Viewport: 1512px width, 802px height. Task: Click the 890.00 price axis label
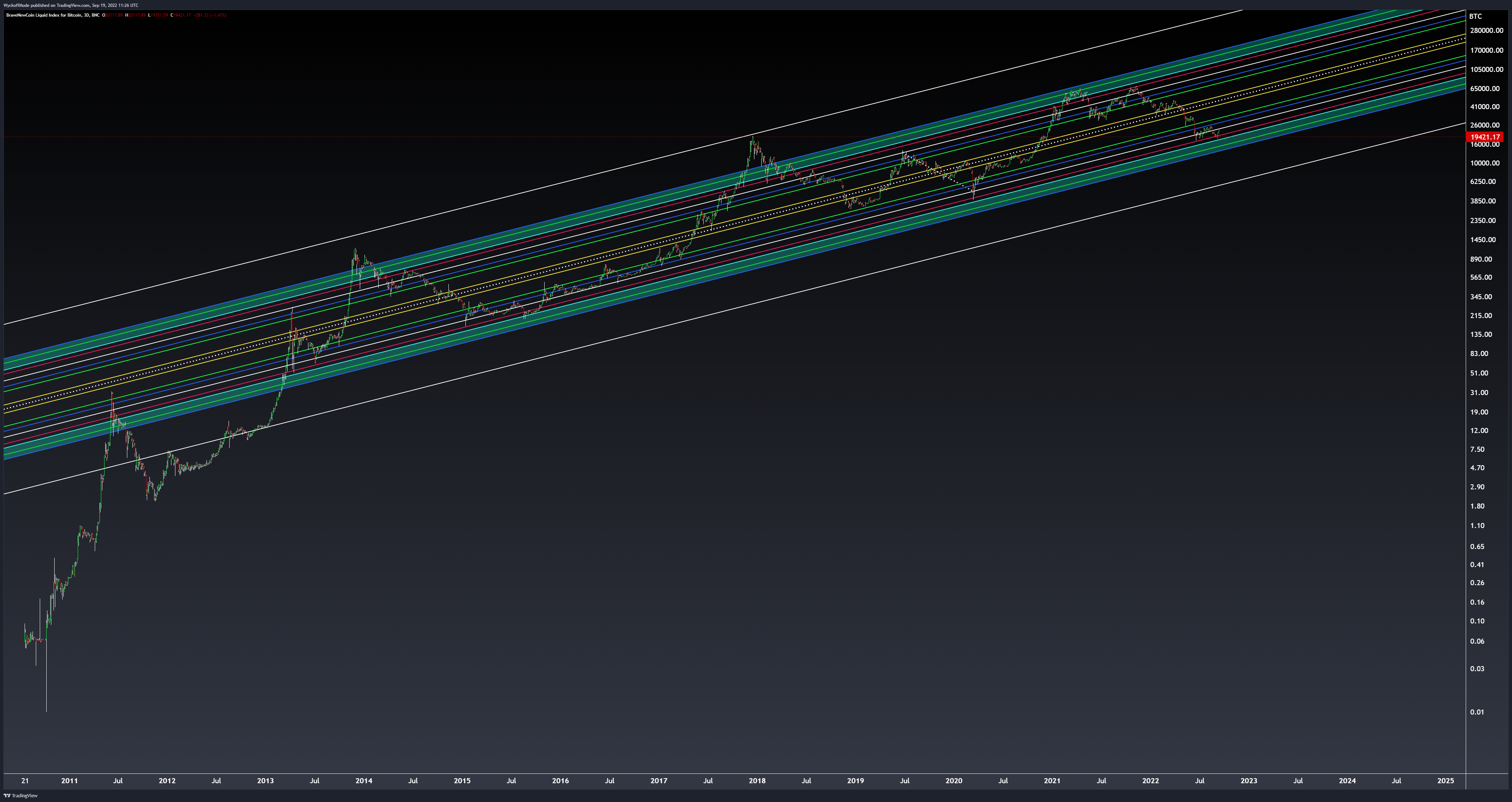[x=1482, y=259]
